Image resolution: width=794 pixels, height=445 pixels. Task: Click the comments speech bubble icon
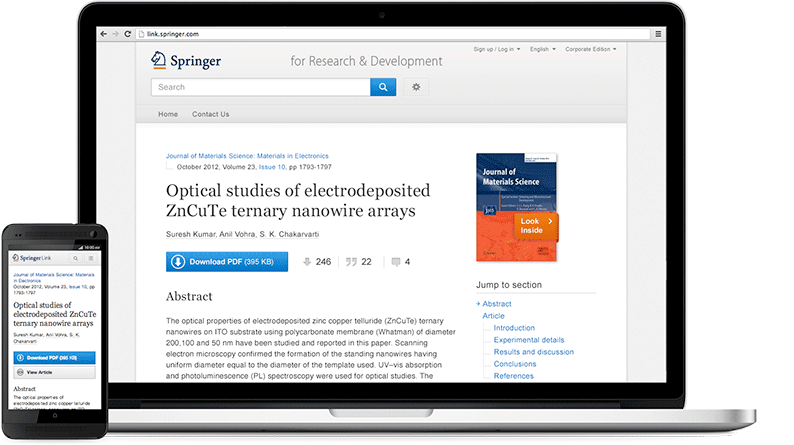396,262
